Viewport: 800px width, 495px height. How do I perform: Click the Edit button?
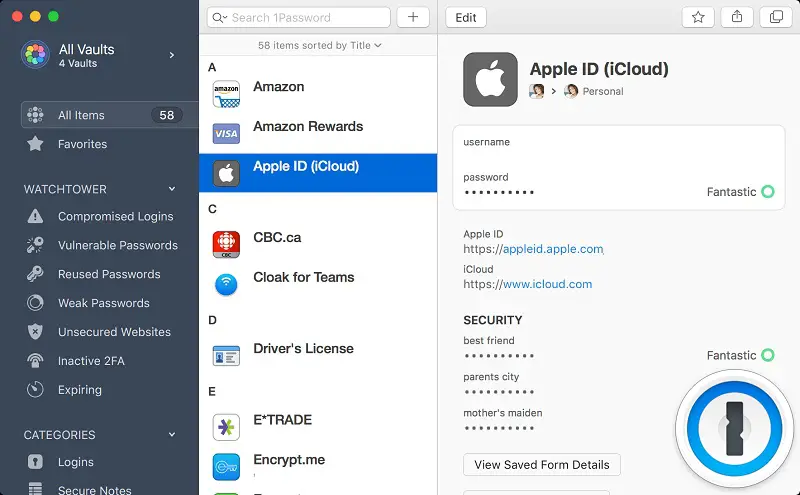pyautogui.click(x=465, y=17)
